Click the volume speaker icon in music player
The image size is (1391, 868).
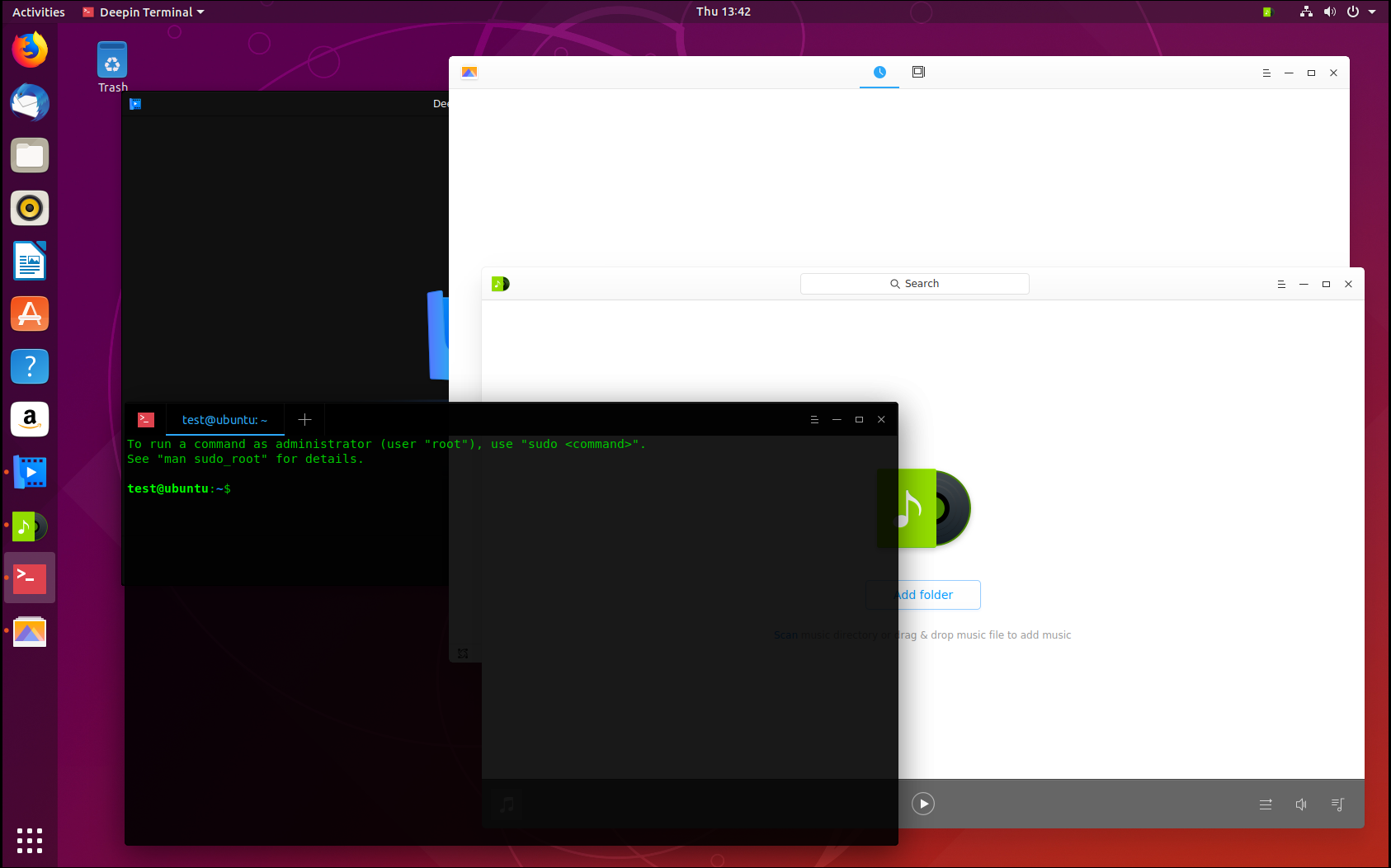(x=1301, y=804)
